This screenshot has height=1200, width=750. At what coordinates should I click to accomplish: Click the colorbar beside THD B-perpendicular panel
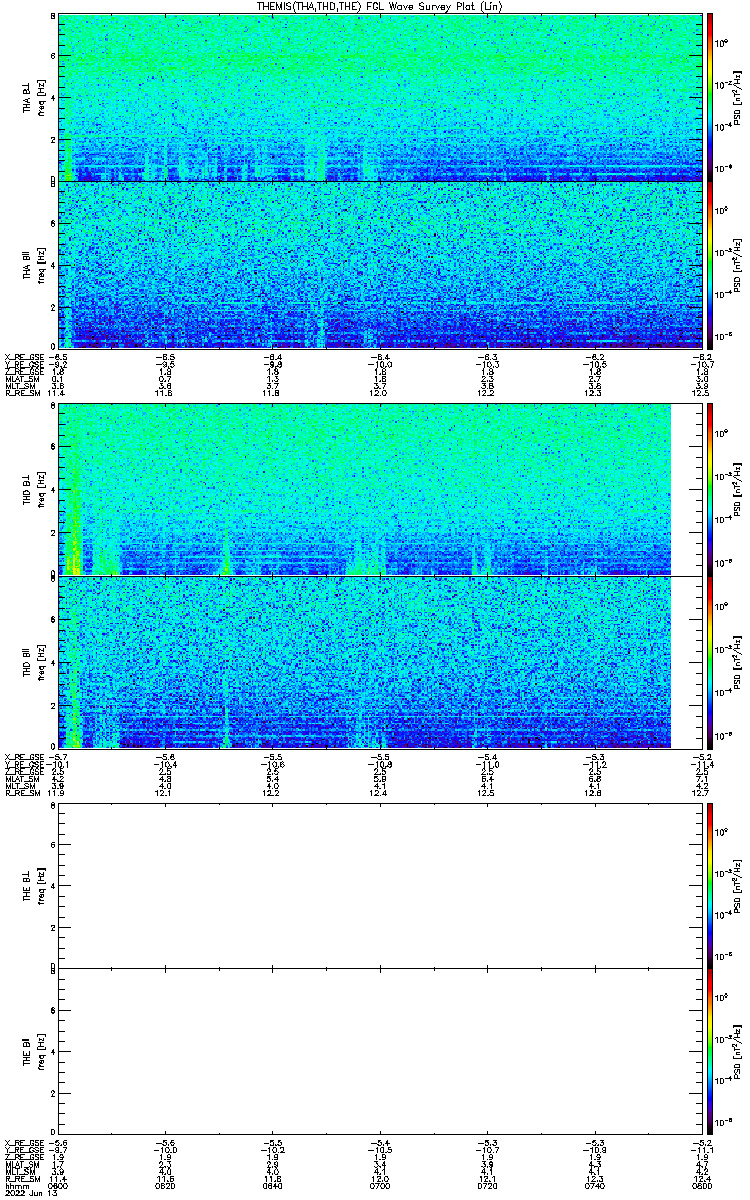coord(710,490)
